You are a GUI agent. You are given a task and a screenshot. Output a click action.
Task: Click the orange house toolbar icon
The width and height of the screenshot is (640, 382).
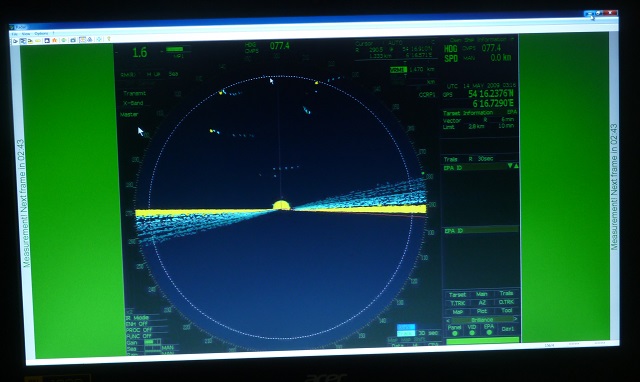click(x=54, y=40)
